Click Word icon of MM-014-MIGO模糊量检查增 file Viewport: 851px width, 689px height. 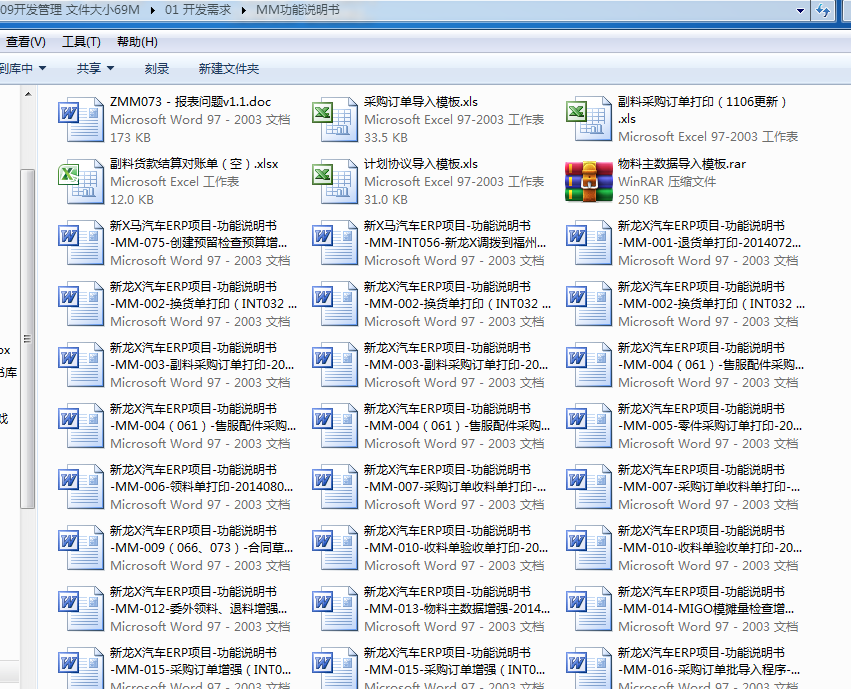tap(589, 609)
